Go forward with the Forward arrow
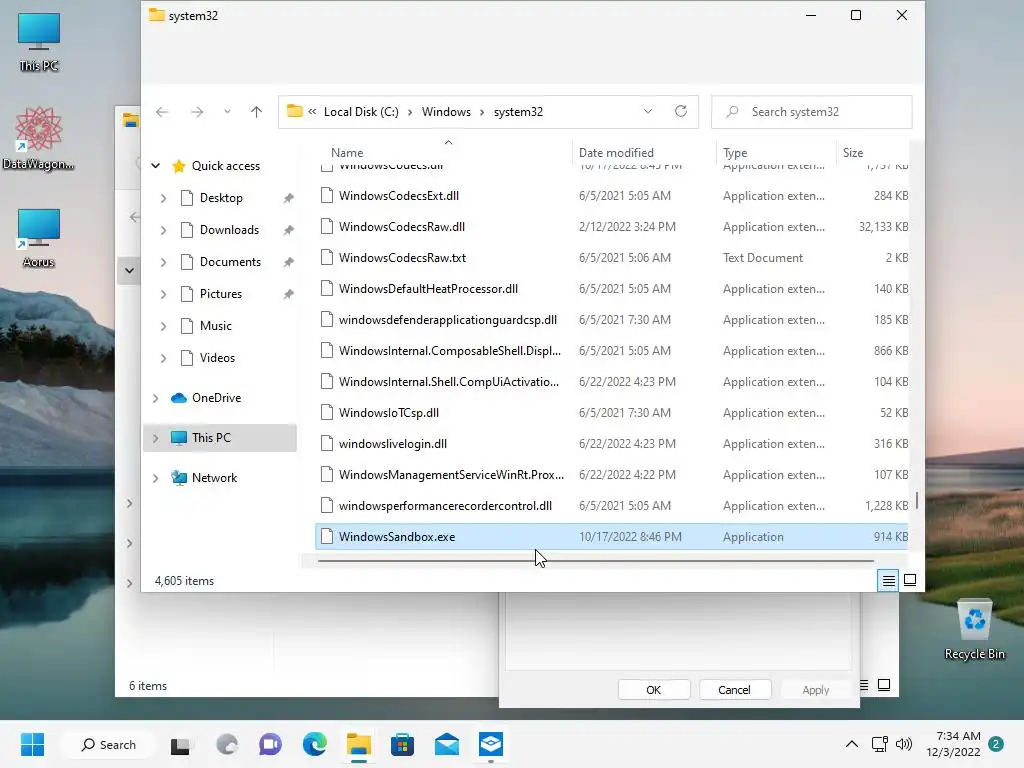Image resolution: width=1024 pixels, height=768 pixels. click(x=197, y=112)
